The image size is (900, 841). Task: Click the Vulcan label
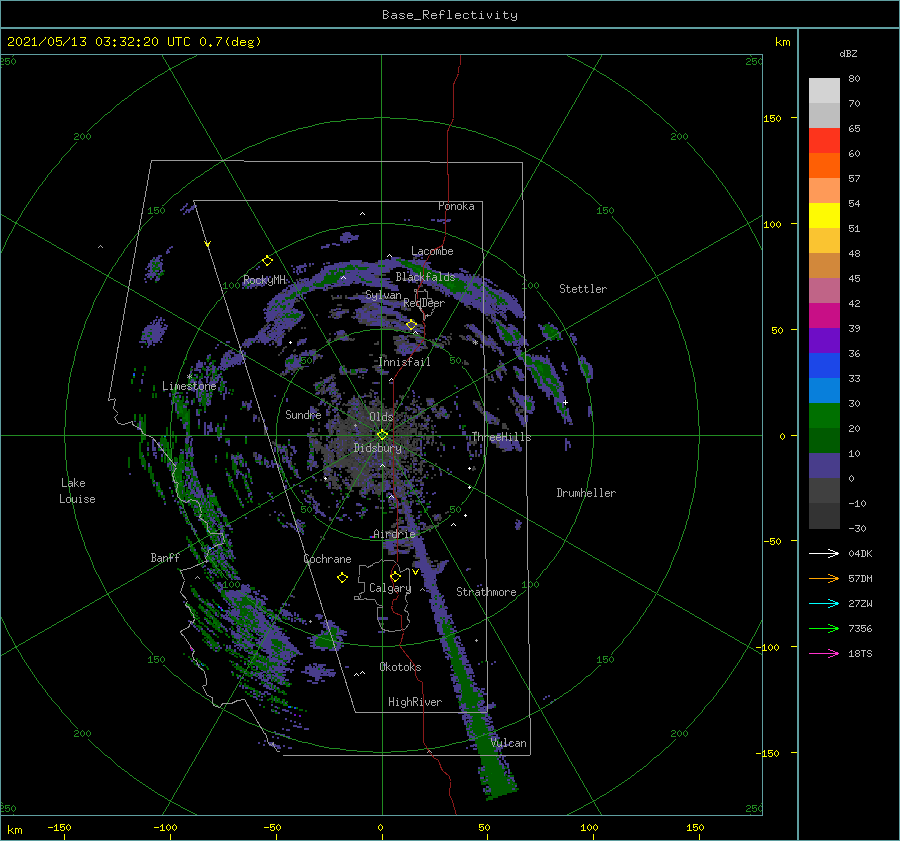click(509, 743)
